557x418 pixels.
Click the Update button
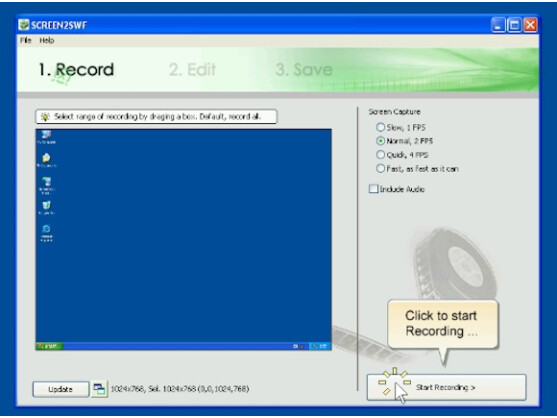(60, 389)
